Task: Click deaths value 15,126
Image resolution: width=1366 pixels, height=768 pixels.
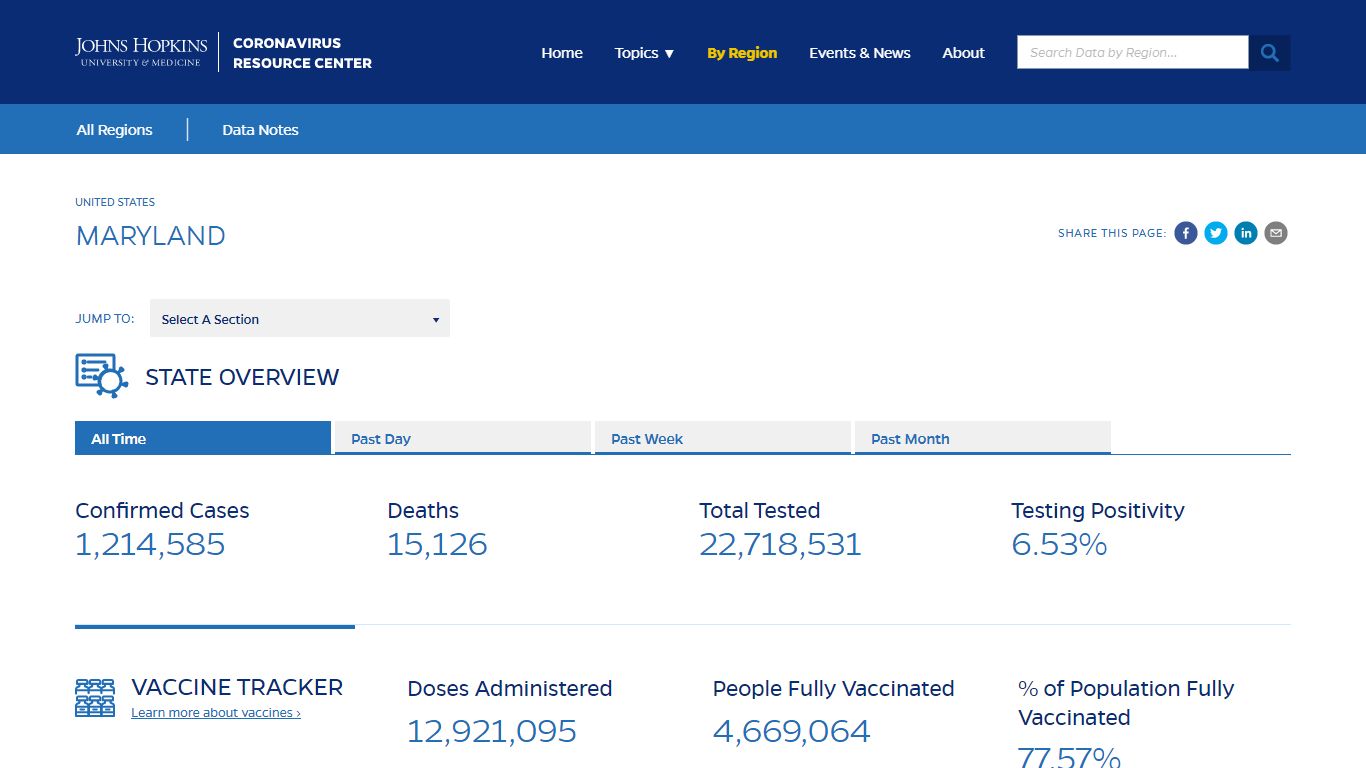Action: (437, 545)
